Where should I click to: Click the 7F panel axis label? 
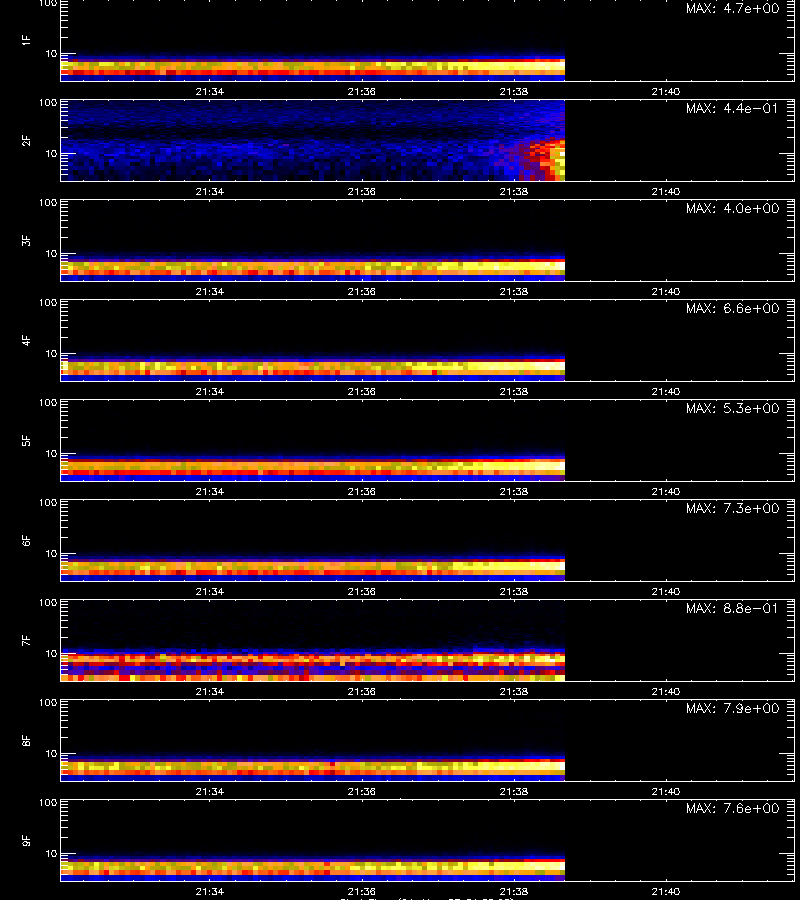[26, 640]
